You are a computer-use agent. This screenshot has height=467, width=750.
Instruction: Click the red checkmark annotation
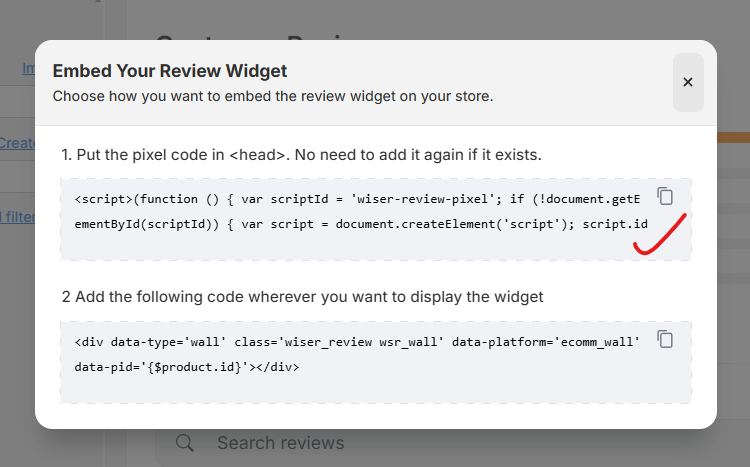tap(658, 236)
